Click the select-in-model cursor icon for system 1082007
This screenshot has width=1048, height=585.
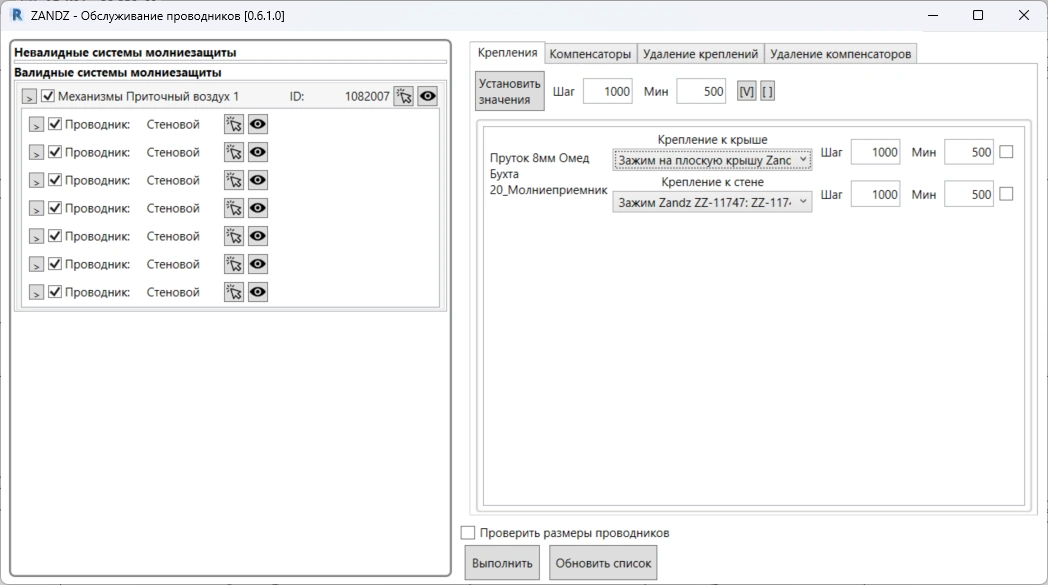click(x=403, y=96)
